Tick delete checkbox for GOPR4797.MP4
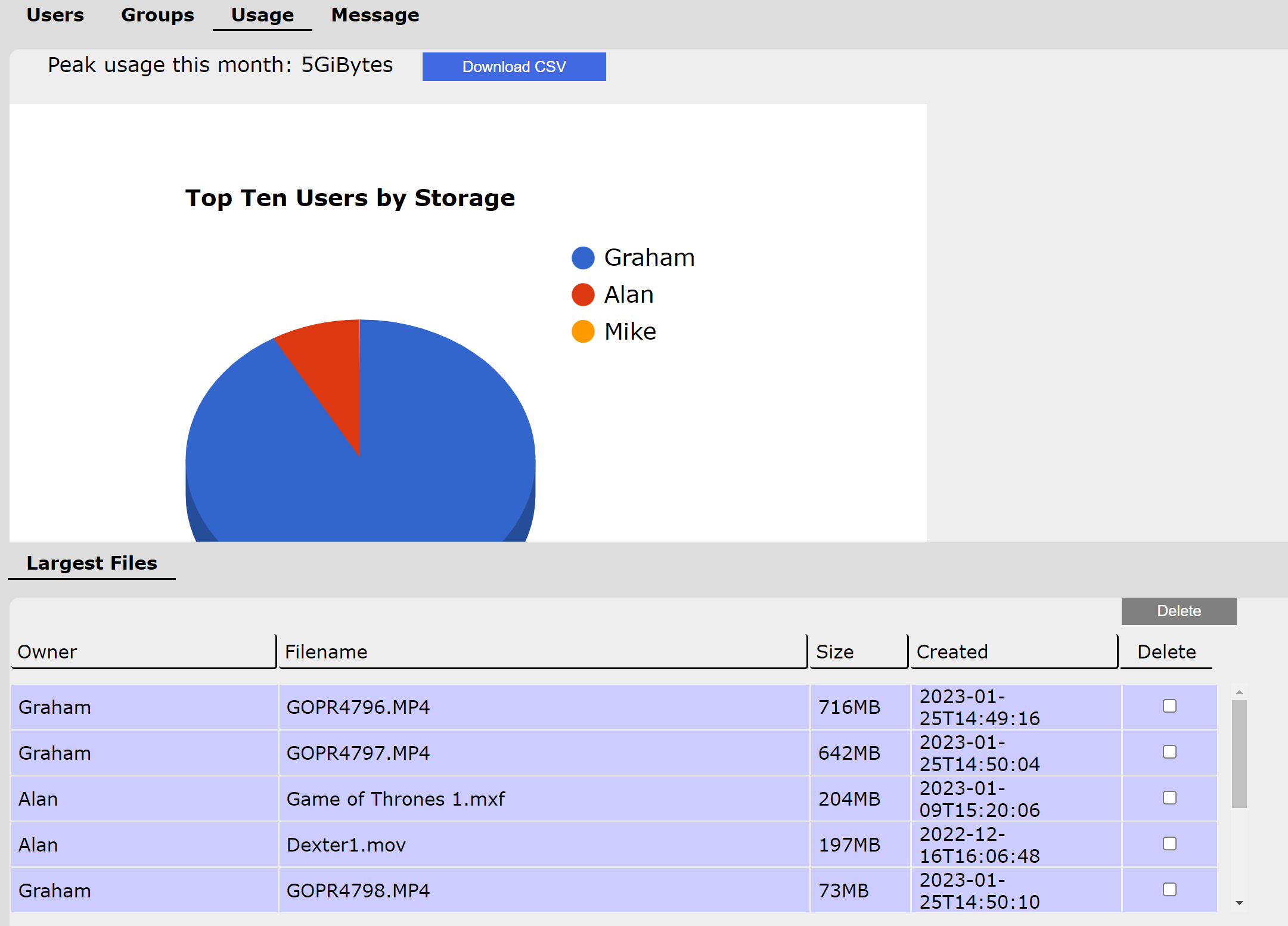 (x=1169, y=752)
